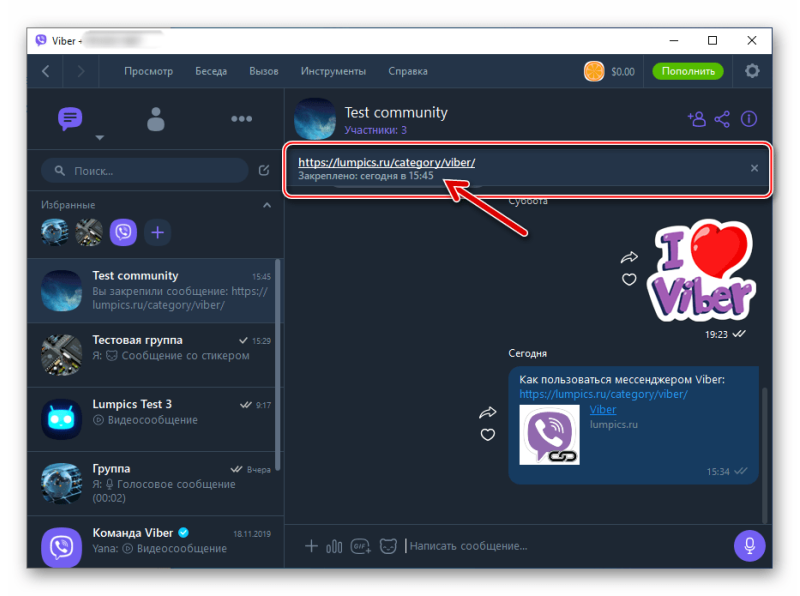Open the sticker picker cat icon

(x=388, y=547)
